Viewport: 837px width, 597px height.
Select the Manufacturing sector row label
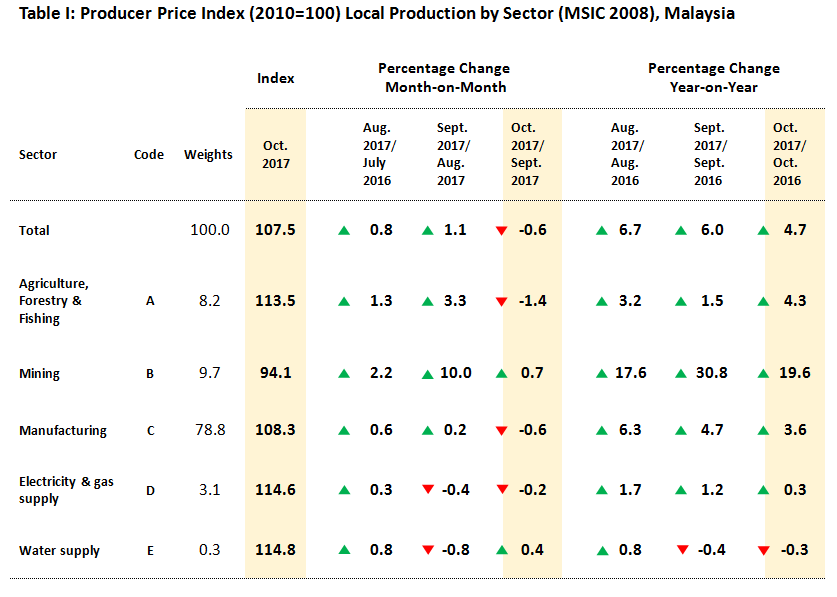[x=62, y=431]
